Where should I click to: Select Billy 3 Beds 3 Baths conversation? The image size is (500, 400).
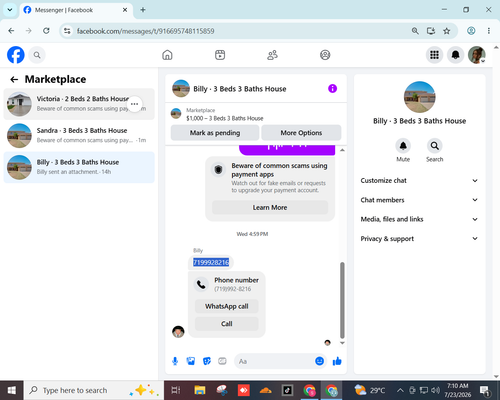(x=79, y=167)
